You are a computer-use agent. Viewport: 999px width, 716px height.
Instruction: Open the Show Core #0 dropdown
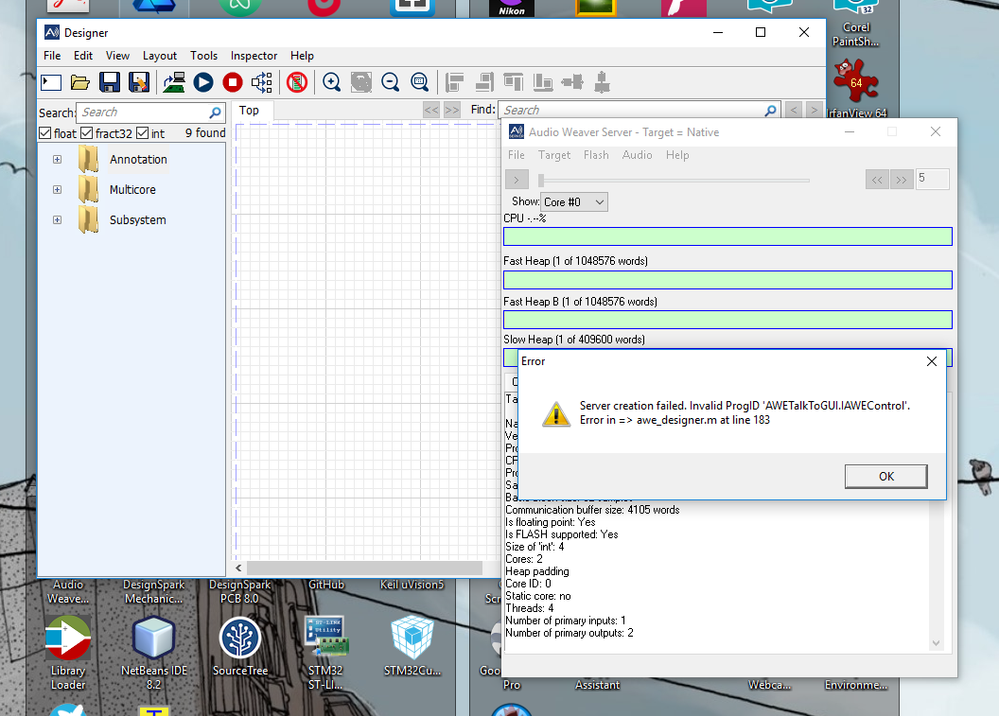pyautogui.click(x=574, y=202)
